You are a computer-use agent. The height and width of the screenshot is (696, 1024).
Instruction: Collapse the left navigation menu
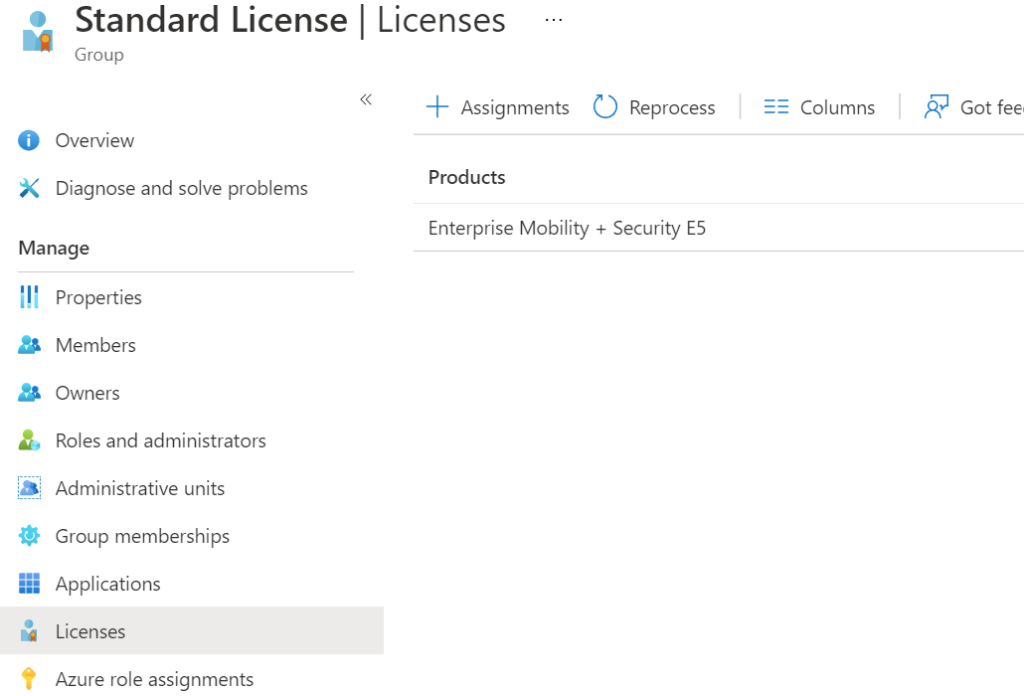coord(366,99)
